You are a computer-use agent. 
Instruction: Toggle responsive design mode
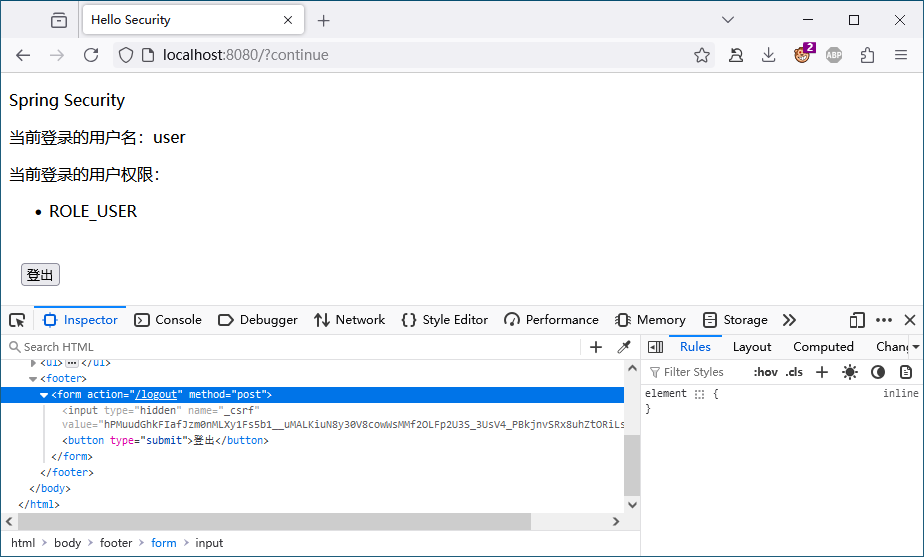click(857, 320)
